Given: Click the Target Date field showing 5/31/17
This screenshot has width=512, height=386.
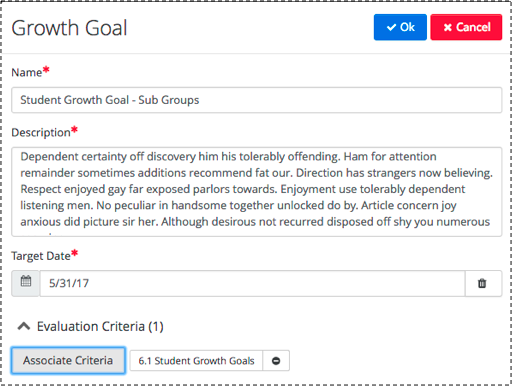Looking at the screenshot, I should (252, 283).
